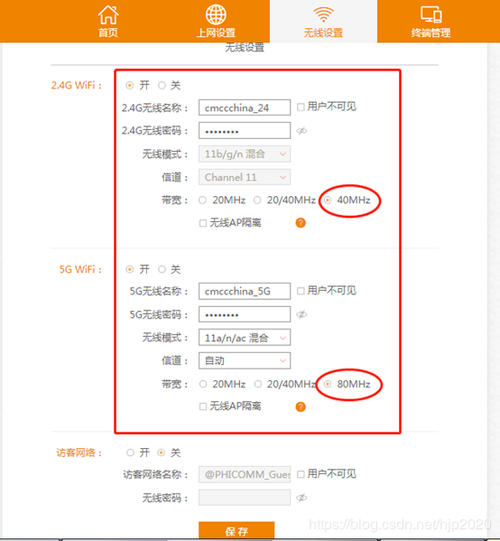Screen dimensions: 500x541
Task: Open the Channel 11 dropdown
Action: pyautogui.click(x=244, y=177)
